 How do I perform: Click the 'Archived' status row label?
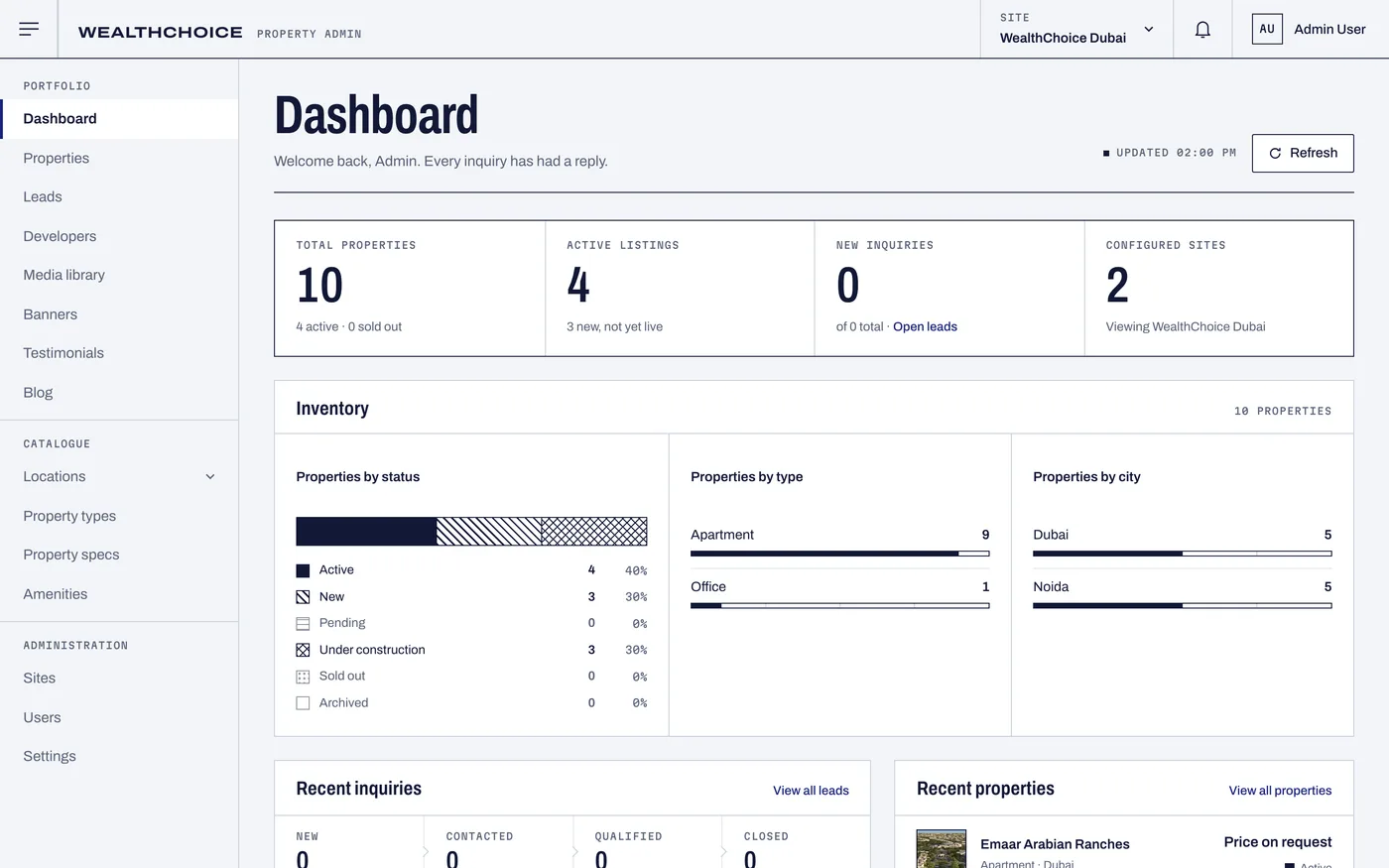pyautogui.click(x=343, y=702)
